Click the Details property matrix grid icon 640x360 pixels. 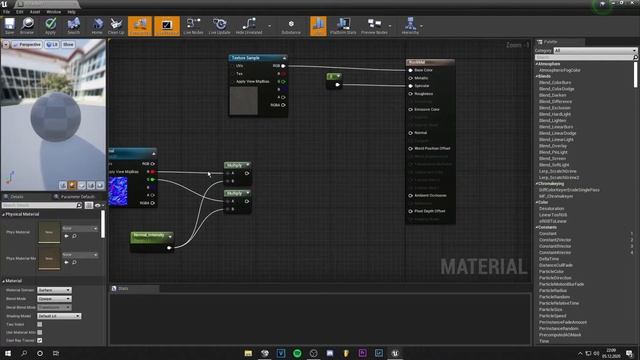[89, 205]
